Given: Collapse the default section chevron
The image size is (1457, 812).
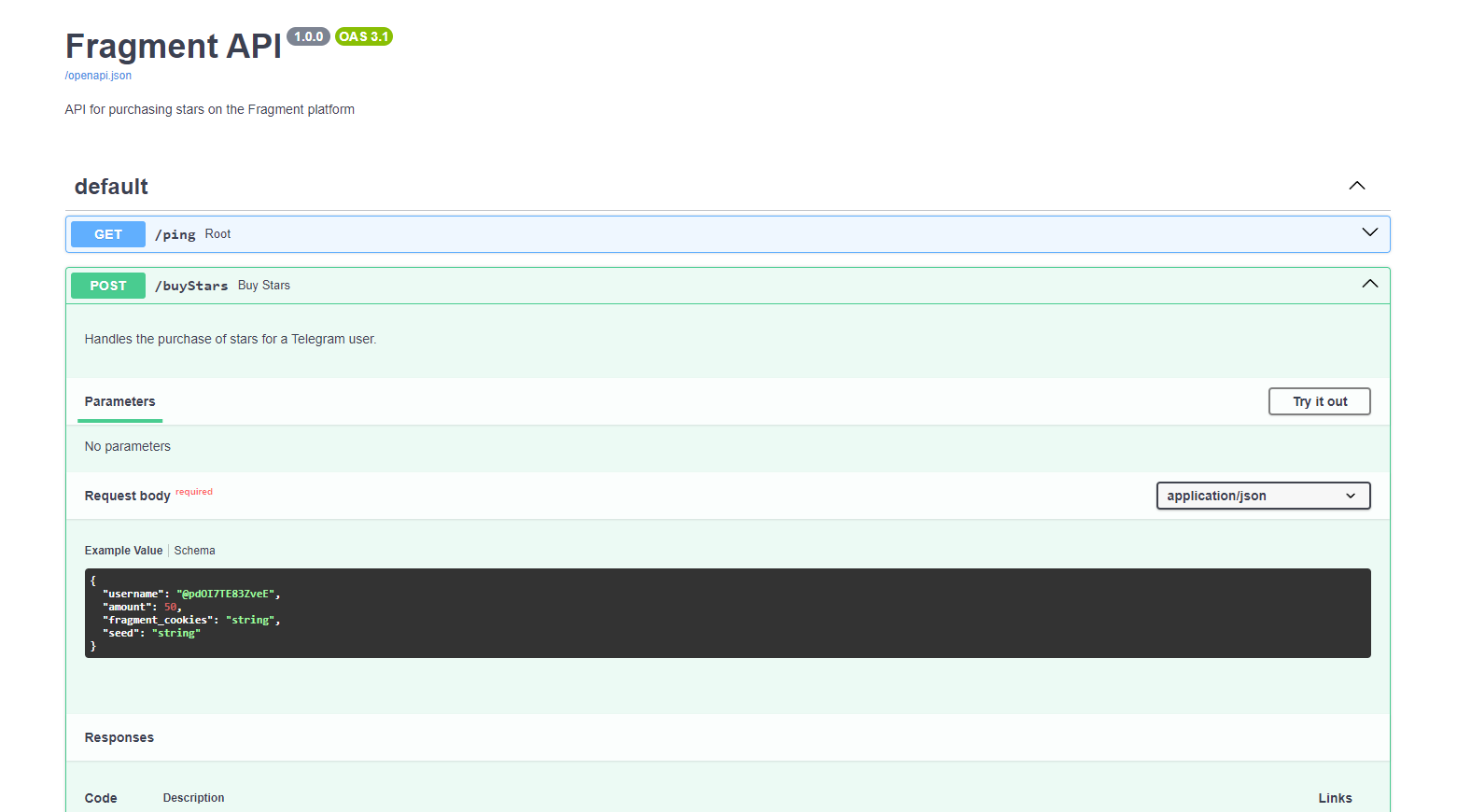Looking at the screenshot, I should 1357,186.
